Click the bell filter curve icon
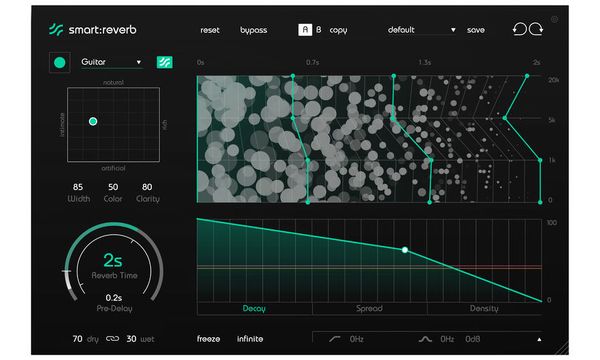Viewport: 600px width, 360px height. tap(425, 339)
